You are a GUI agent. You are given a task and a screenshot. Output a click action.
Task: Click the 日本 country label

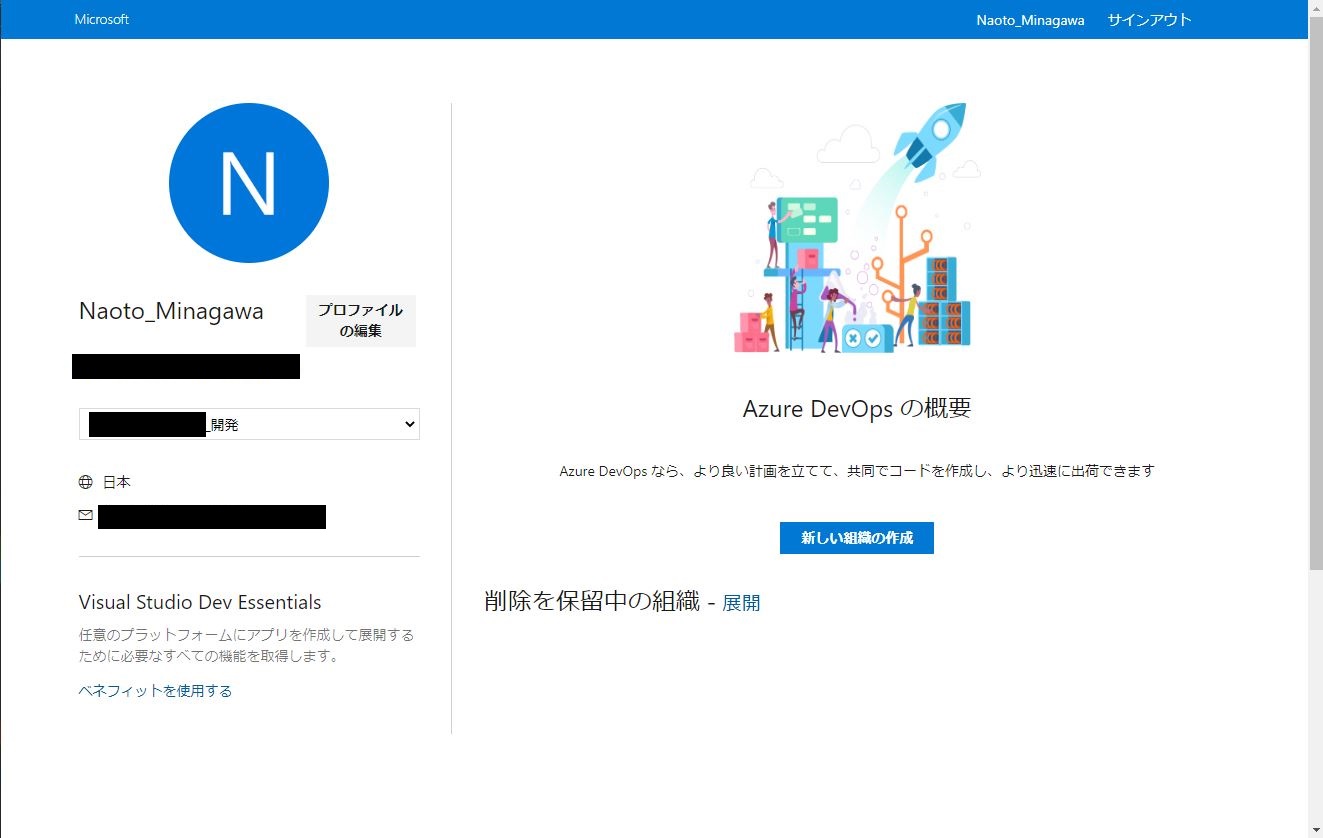[x=116, y=481]
